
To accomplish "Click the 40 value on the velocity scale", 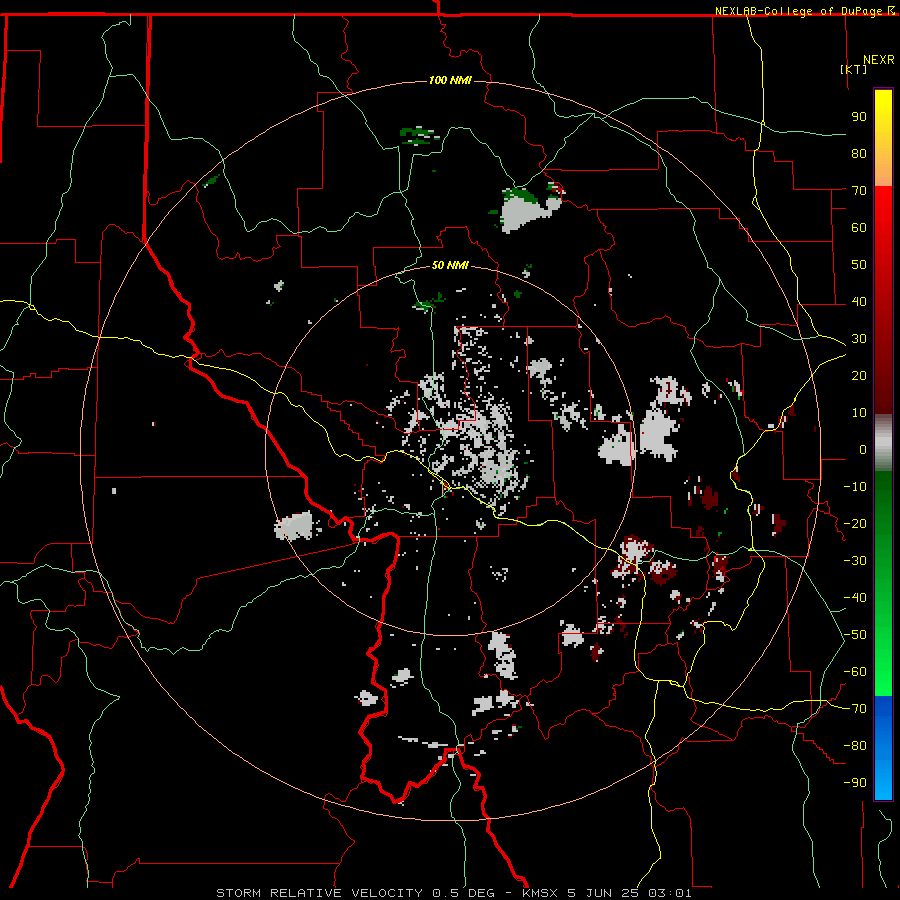I will [x=859, y=301].
